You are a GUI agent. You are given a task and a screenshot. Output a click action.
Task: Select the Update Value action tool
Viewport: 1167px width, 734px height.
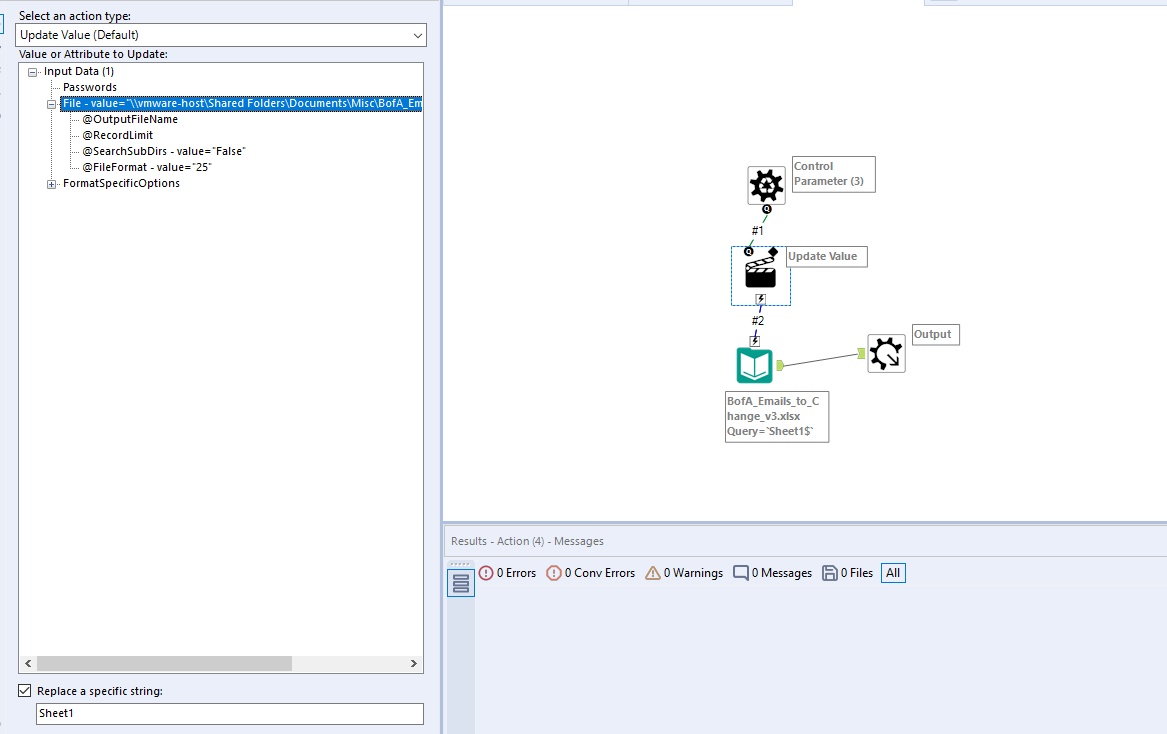pos(760,275)
